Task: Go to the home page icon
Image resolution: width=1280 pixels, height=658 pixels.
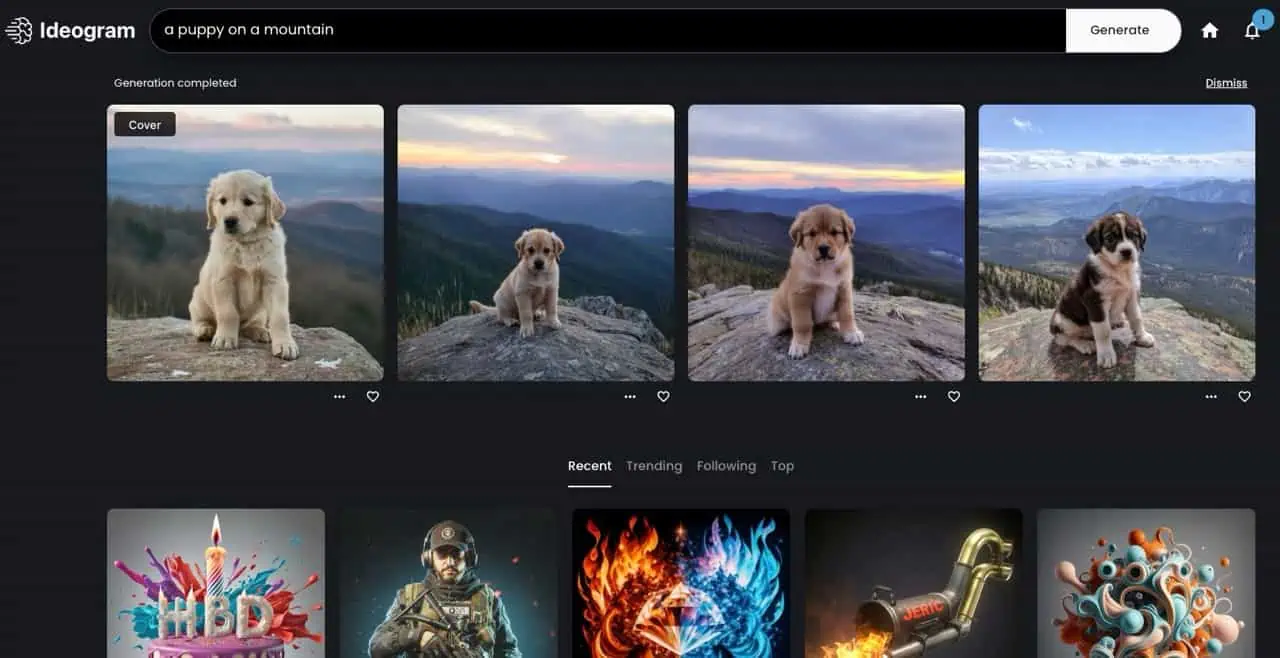Action: pyautogui.click(x=1209, y=31)
